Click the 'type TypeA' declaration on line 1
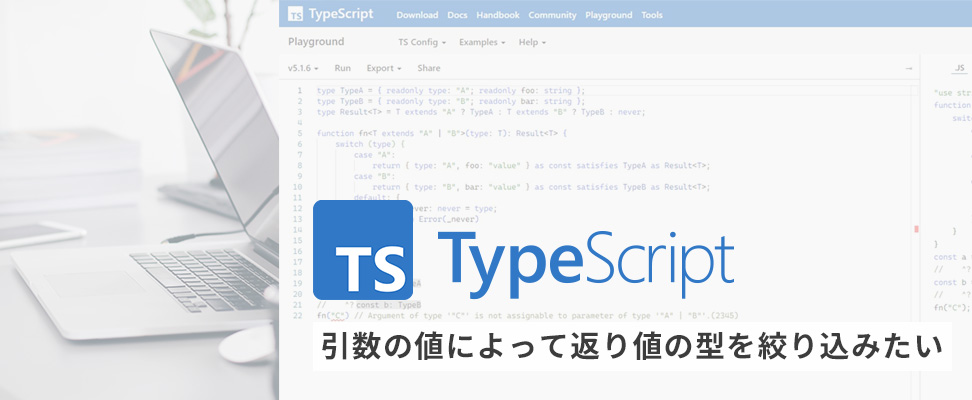 click(x=451, y=91)
